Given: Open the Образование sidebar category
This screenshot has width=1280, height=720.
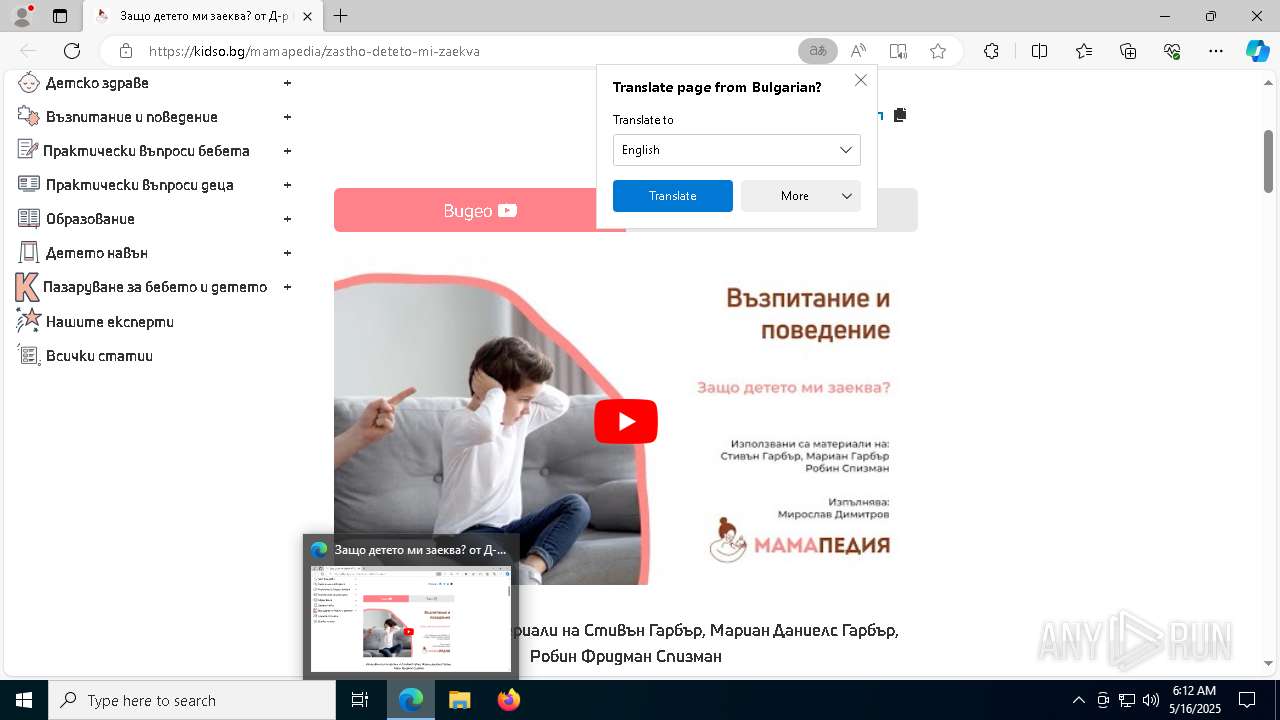Looking at the screenshot, I should point(90,219).
